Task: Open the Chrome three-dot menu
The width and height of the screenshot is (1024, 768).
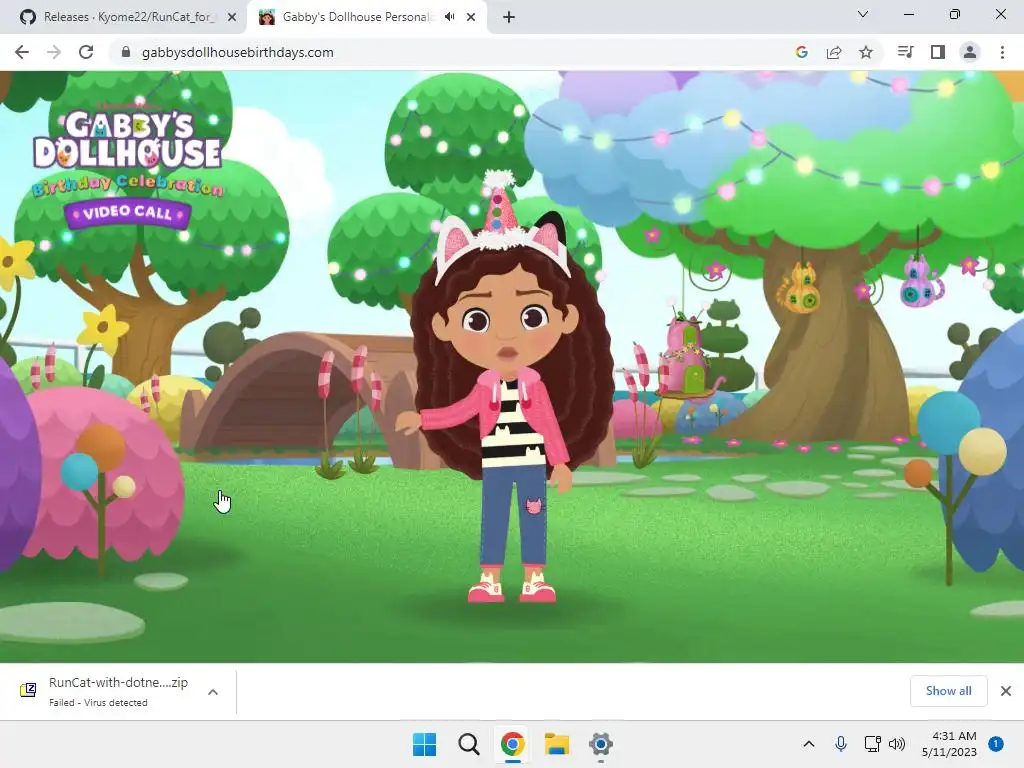Action: 1002,52
